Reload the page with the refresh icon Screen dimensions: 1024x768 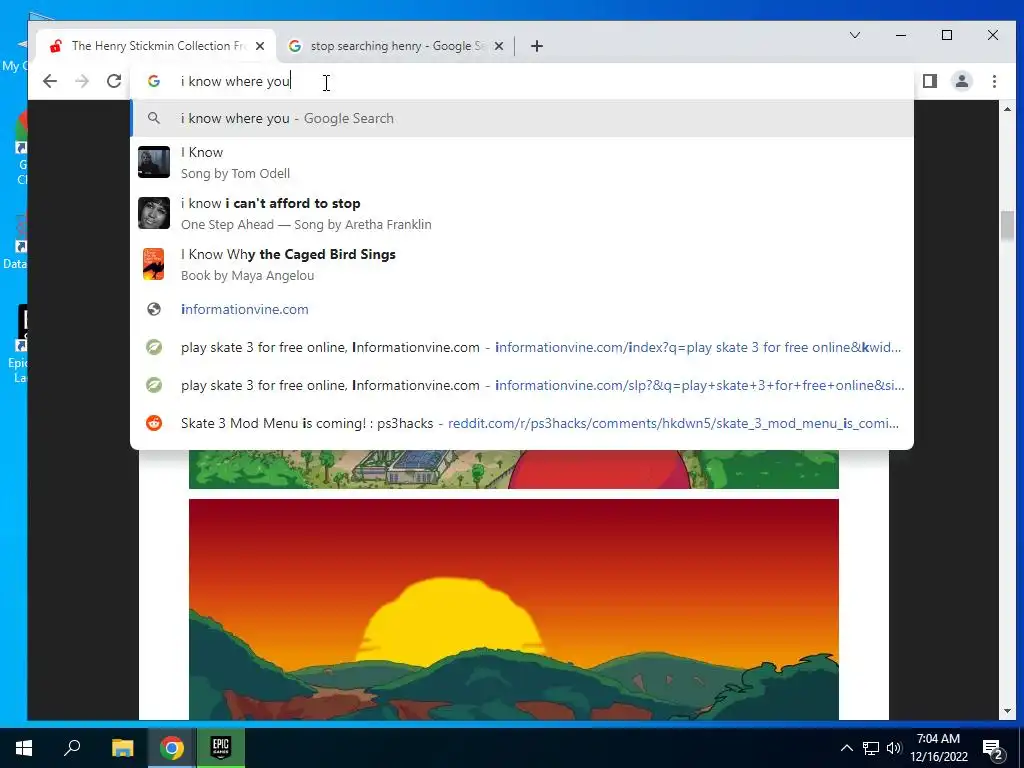click(x=114, y=81)
